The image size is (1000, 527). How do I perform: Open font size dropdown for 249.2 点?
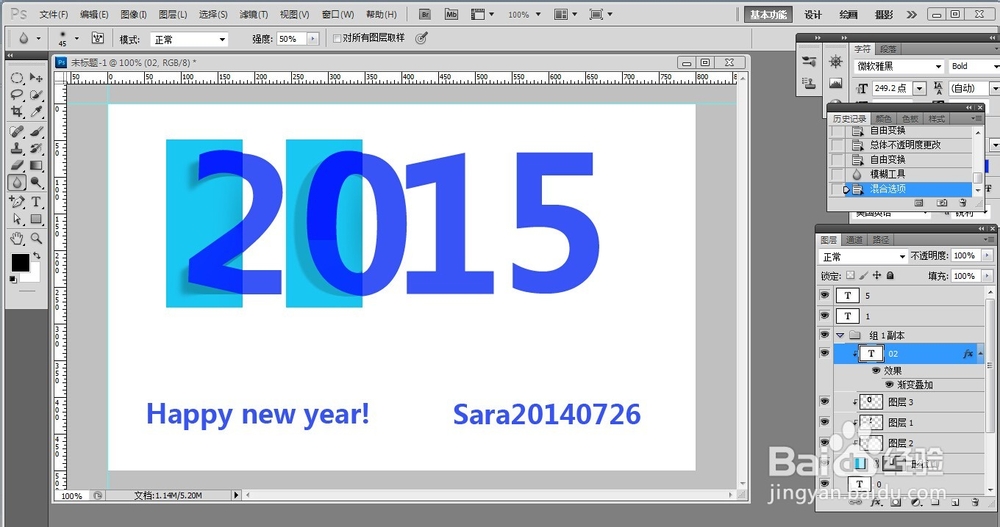pyautogui.click(x=920, y=88)
